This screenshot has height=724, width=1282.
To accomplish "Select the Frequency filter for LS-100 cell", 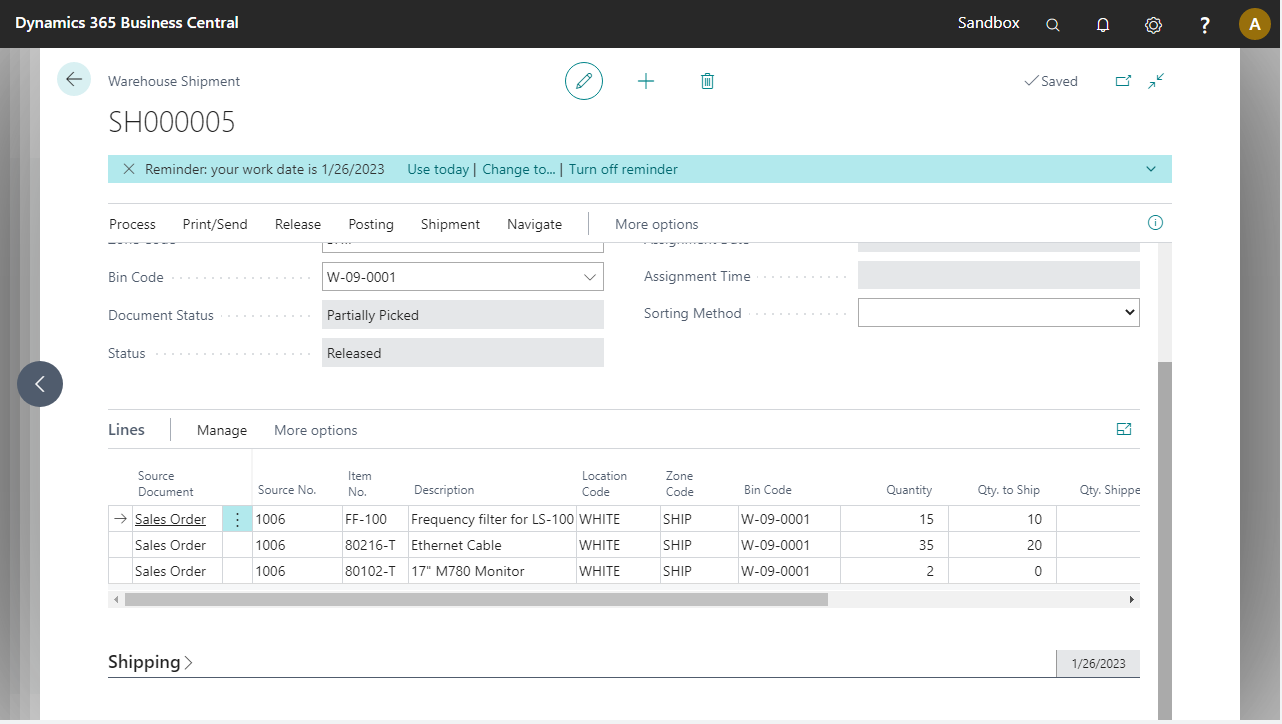I will (x=492, y=519).
